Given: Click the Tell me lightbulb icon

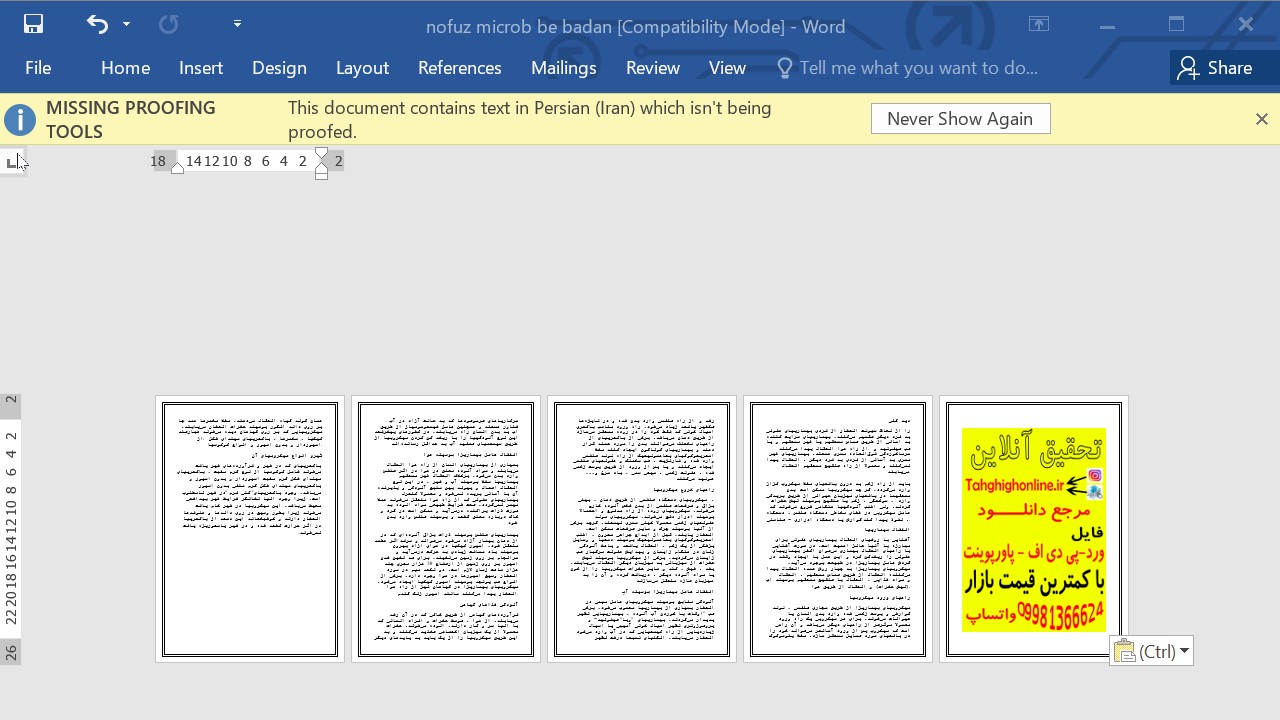Looking at the screenshot, I should (x=784, y=68).
